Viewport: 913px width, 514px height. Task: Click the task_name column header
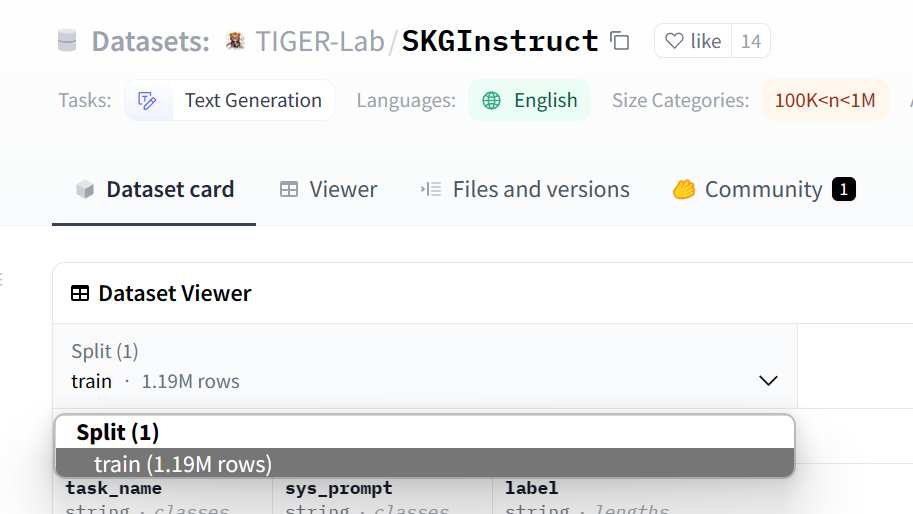[113, 489]
